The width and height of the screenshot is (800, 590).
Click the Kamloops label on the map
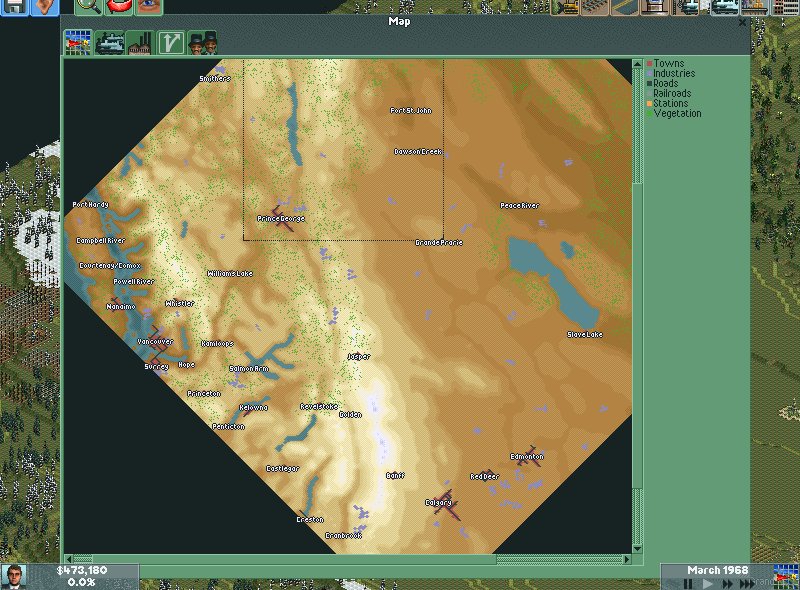[217, 344]
